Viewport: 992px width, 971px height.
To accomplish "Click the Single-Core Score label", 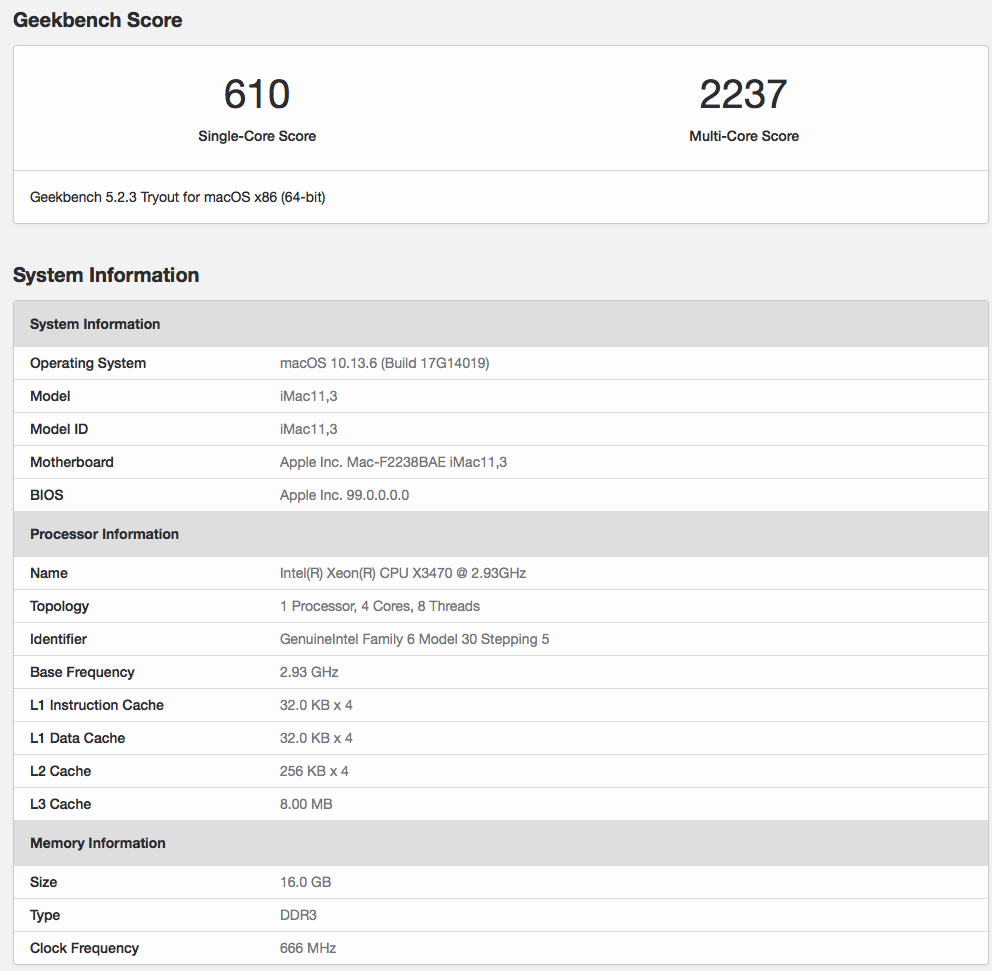I will pos(257,136).
